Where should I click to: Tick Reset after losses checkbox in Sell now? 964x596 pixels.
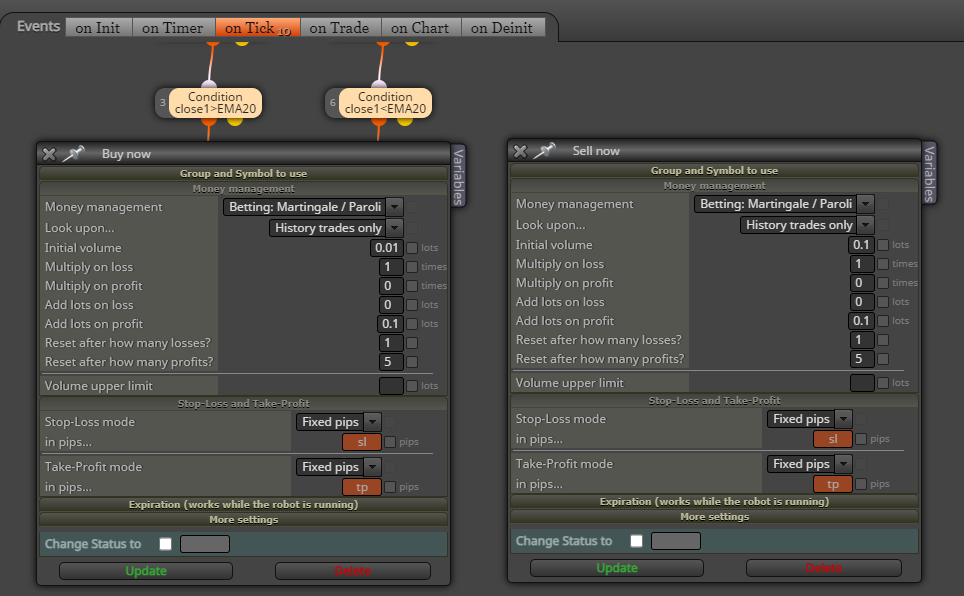883,340
